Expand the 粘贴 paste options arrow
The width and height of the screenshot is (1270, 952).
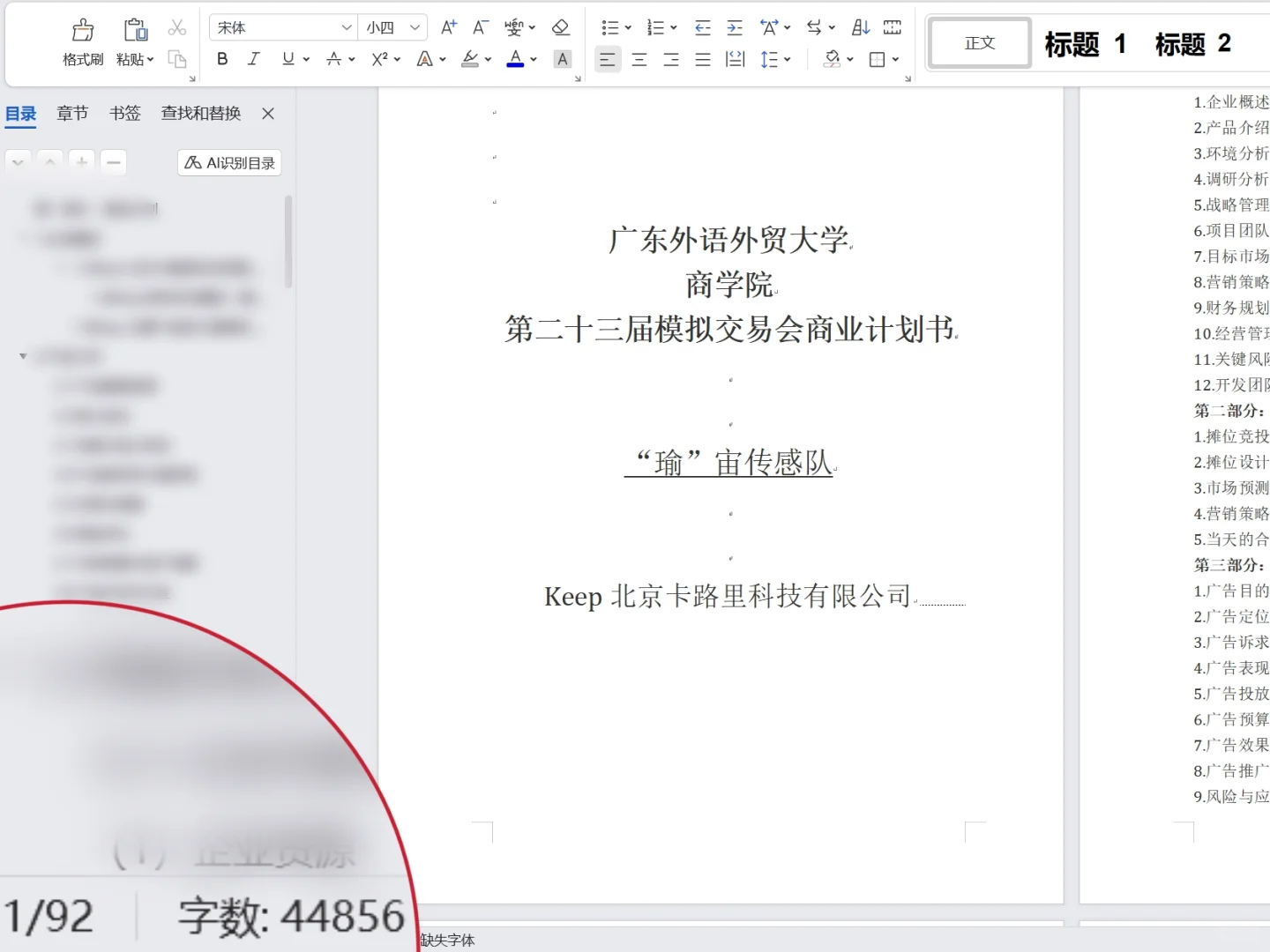(x=151, y=59)
